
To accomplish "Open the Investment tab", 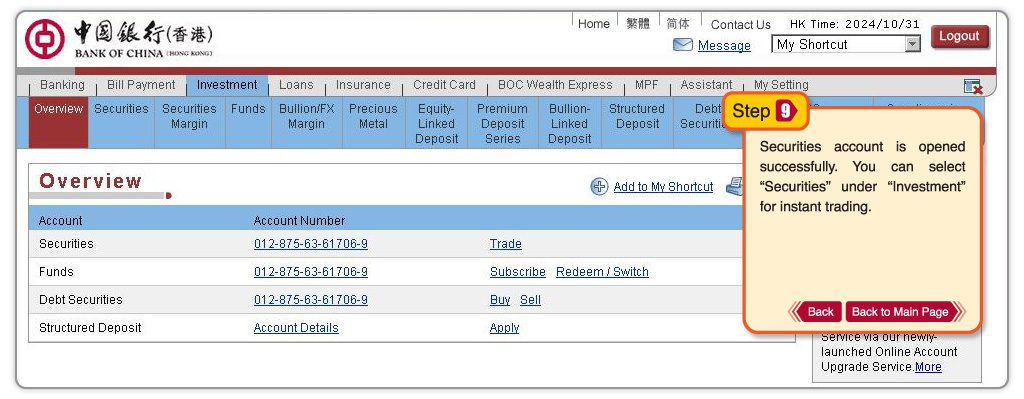I will click(x=227, y=86).
